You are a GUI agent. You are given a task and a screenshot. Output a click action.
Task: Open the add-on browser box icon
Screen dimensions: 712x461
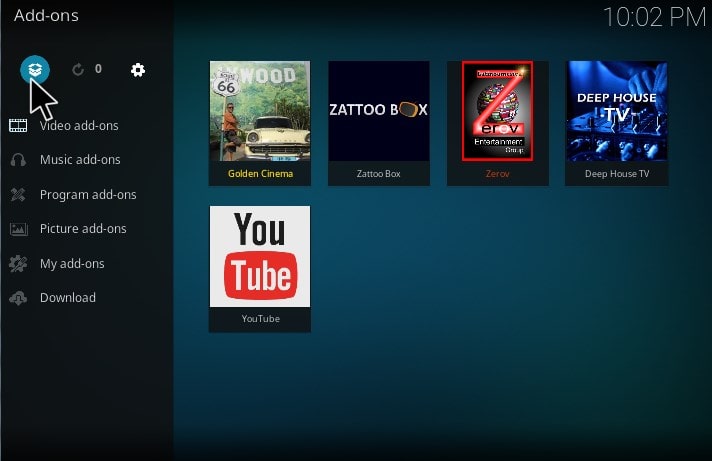coord(35,69)
